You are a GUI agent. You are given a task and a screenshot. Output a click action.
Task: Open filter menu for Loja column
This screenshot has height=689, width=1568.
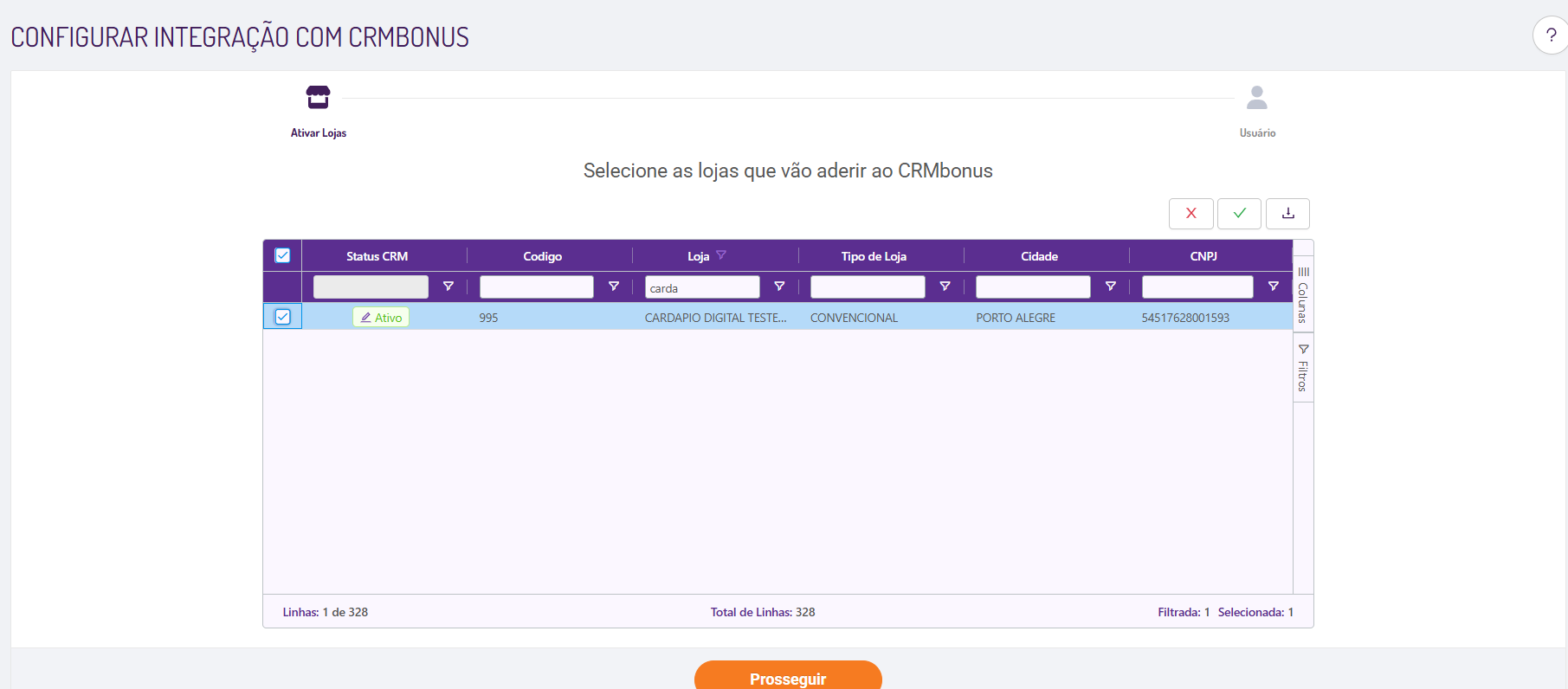[779, 287]
